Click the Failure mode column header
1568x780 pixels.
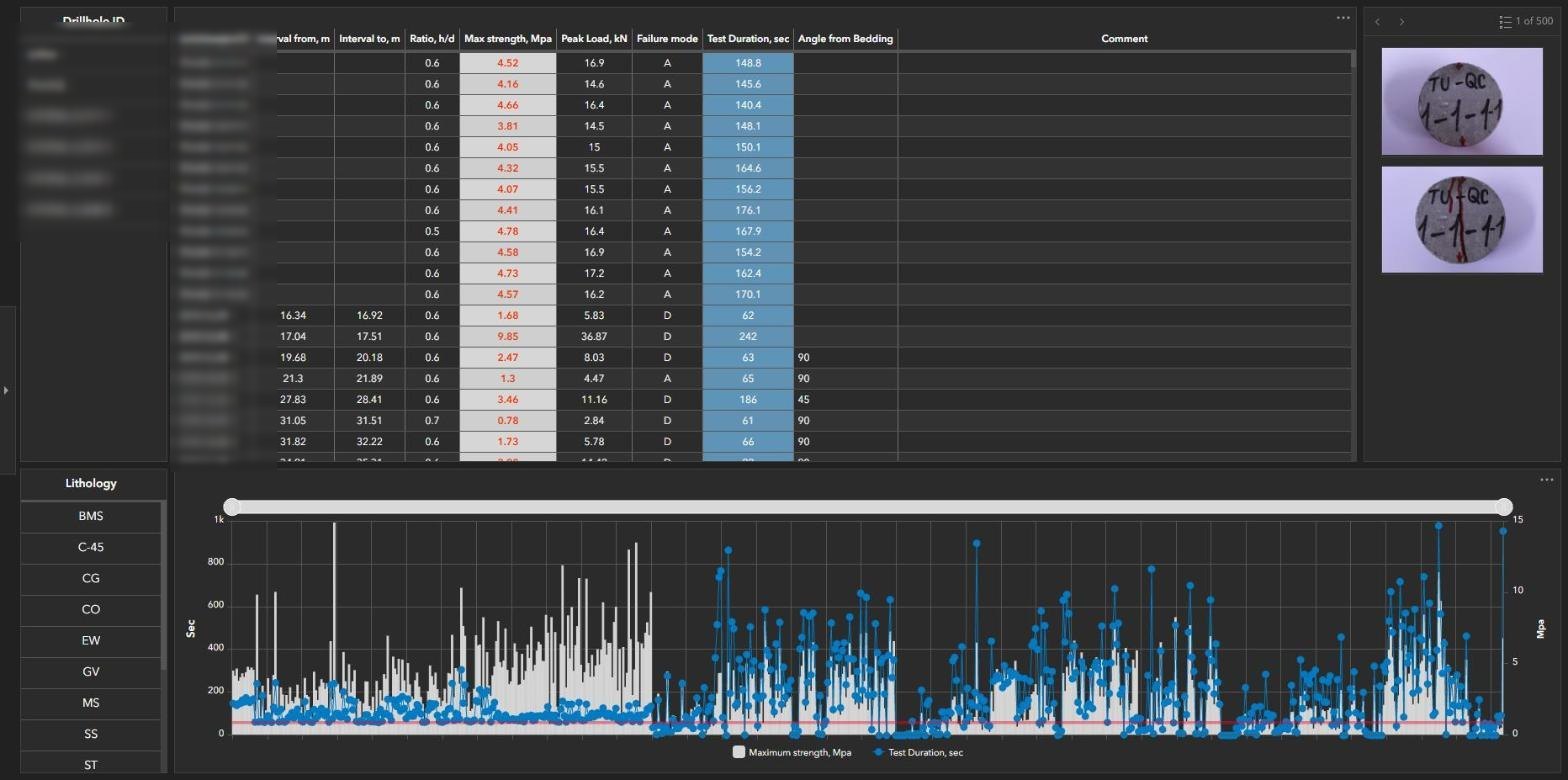tap(667, 39)
